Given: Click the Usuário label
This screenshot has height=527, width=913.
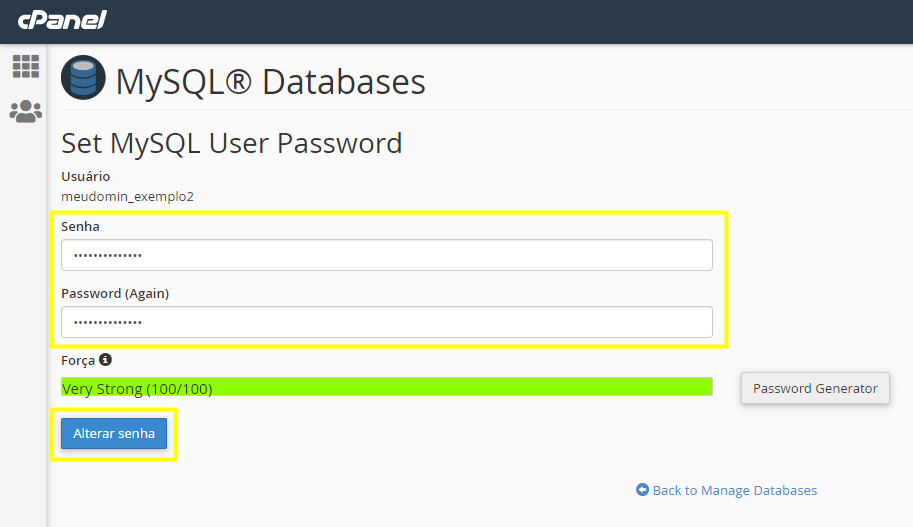Looking at the screenshot, I should tap(86, 176).
